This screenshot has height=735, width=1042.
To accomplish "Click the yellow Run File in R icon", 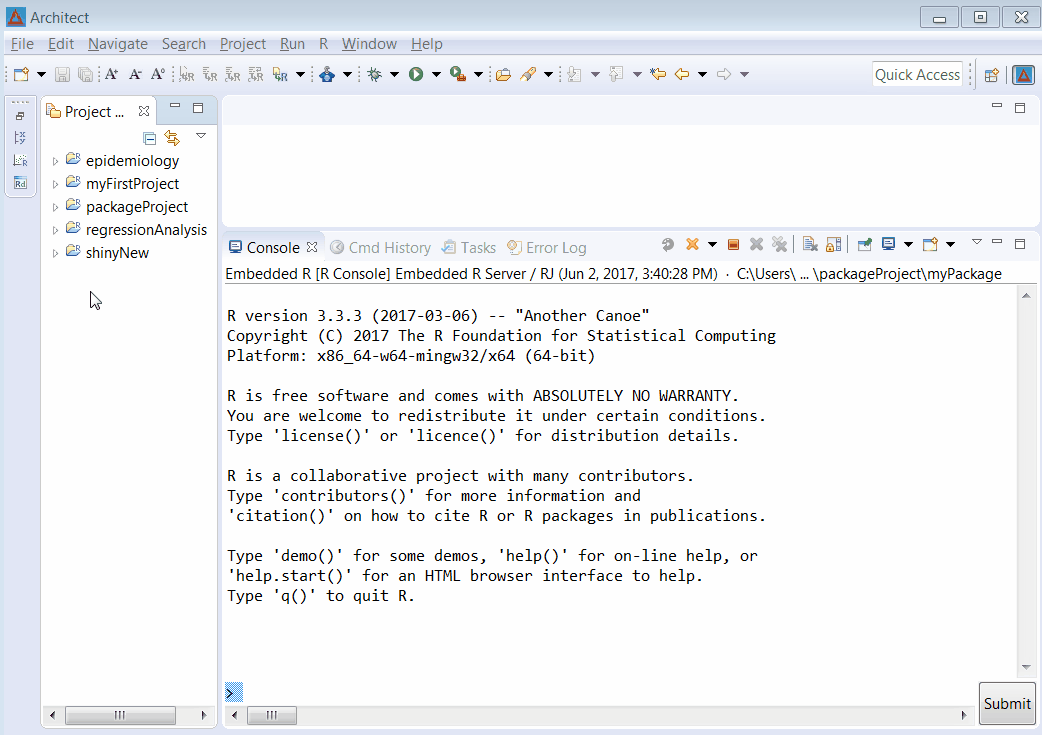I will pos(280,74).
